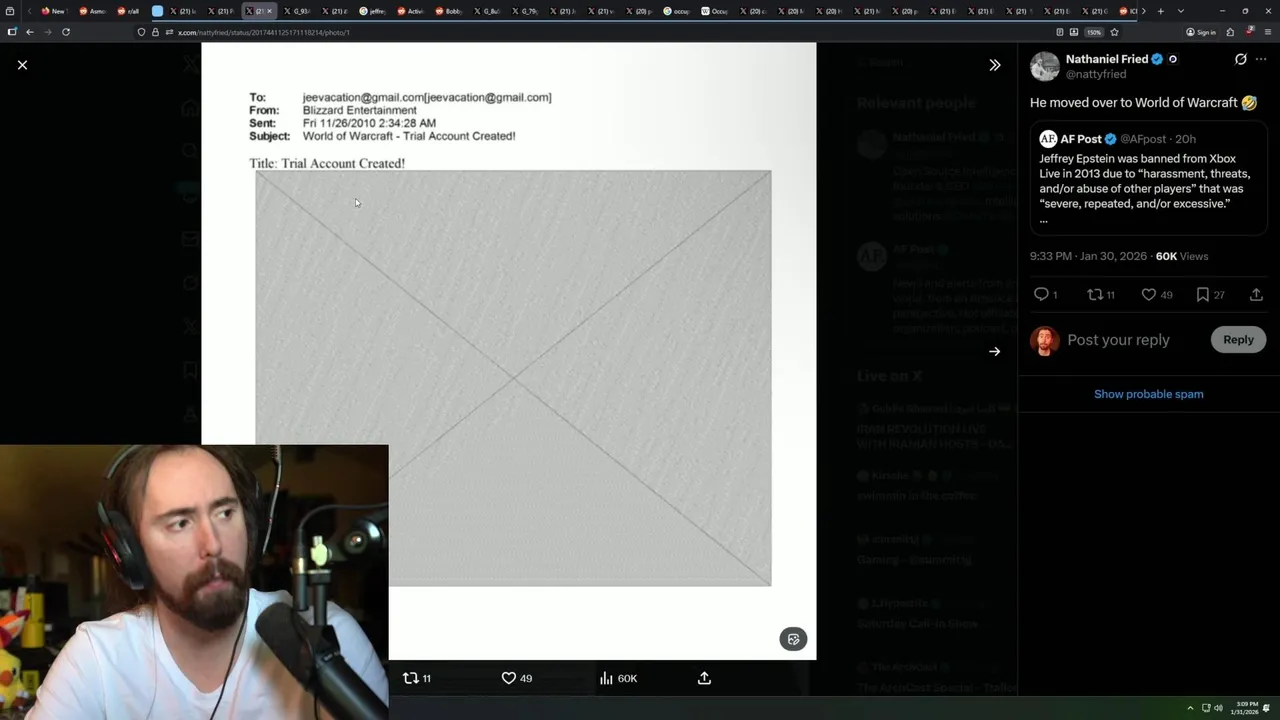This screenshot has height=720, width=1280.
Task: Open Nathaniel Fried's profile avatar
Action: coord(1045,66)
